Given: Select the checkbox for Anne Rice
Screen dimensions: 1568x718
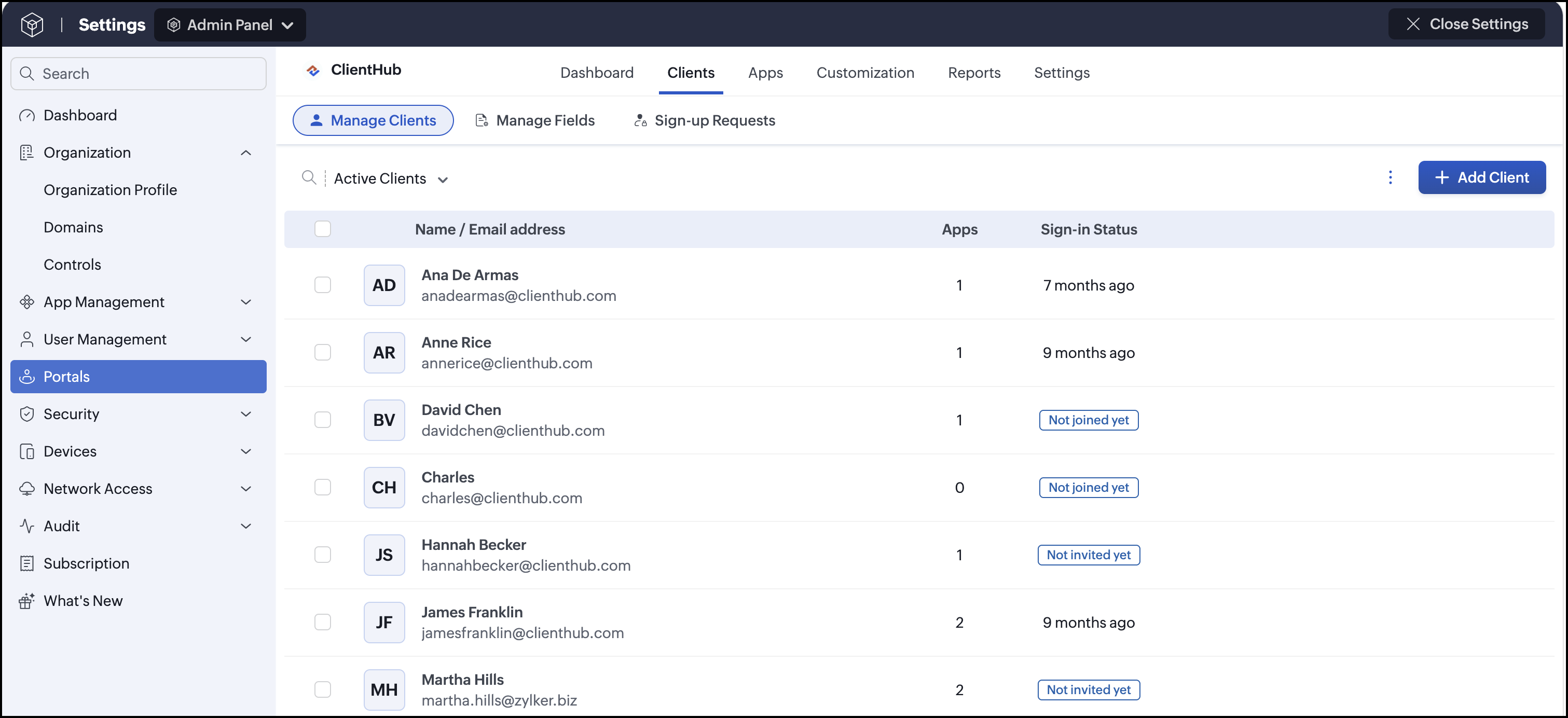Looking at the screenshot, I should pyautogui.click(x=323, y=353).
